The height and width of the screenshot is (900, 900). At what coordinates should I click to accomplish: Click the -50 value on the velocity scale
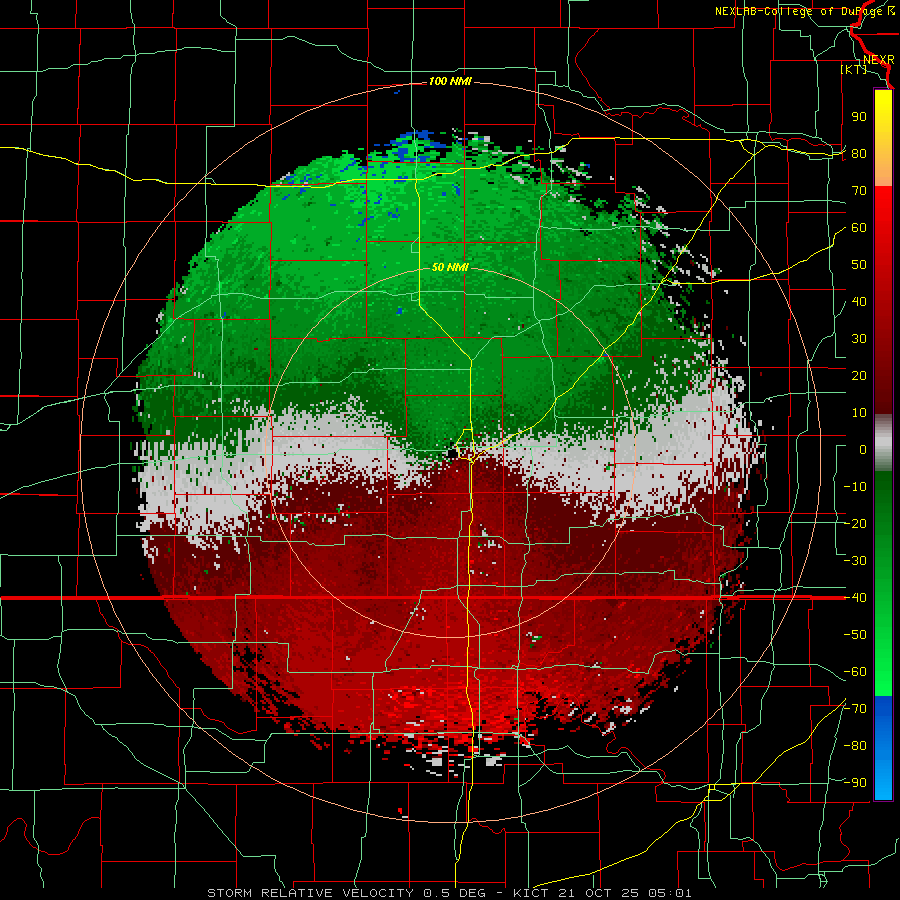(855, 635)
